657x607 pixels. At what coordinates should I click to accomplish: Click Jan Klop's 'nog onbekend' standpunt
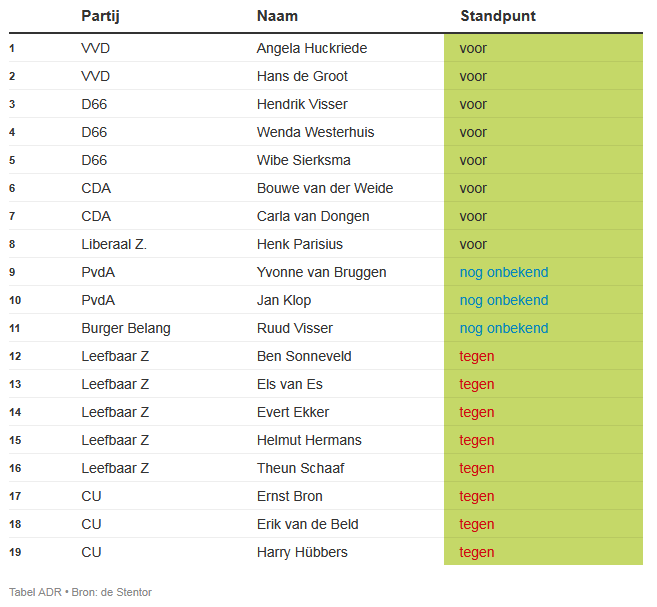click(x=504, y=300)
